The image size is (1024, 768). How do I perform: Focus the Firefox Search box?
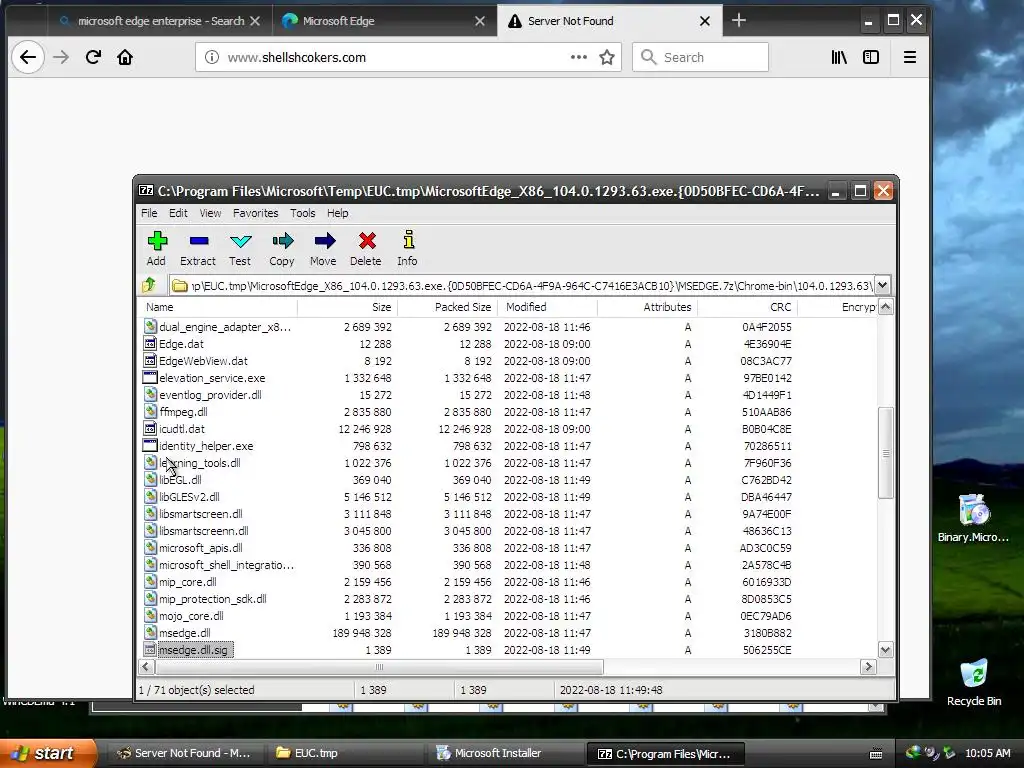[700, 57]
